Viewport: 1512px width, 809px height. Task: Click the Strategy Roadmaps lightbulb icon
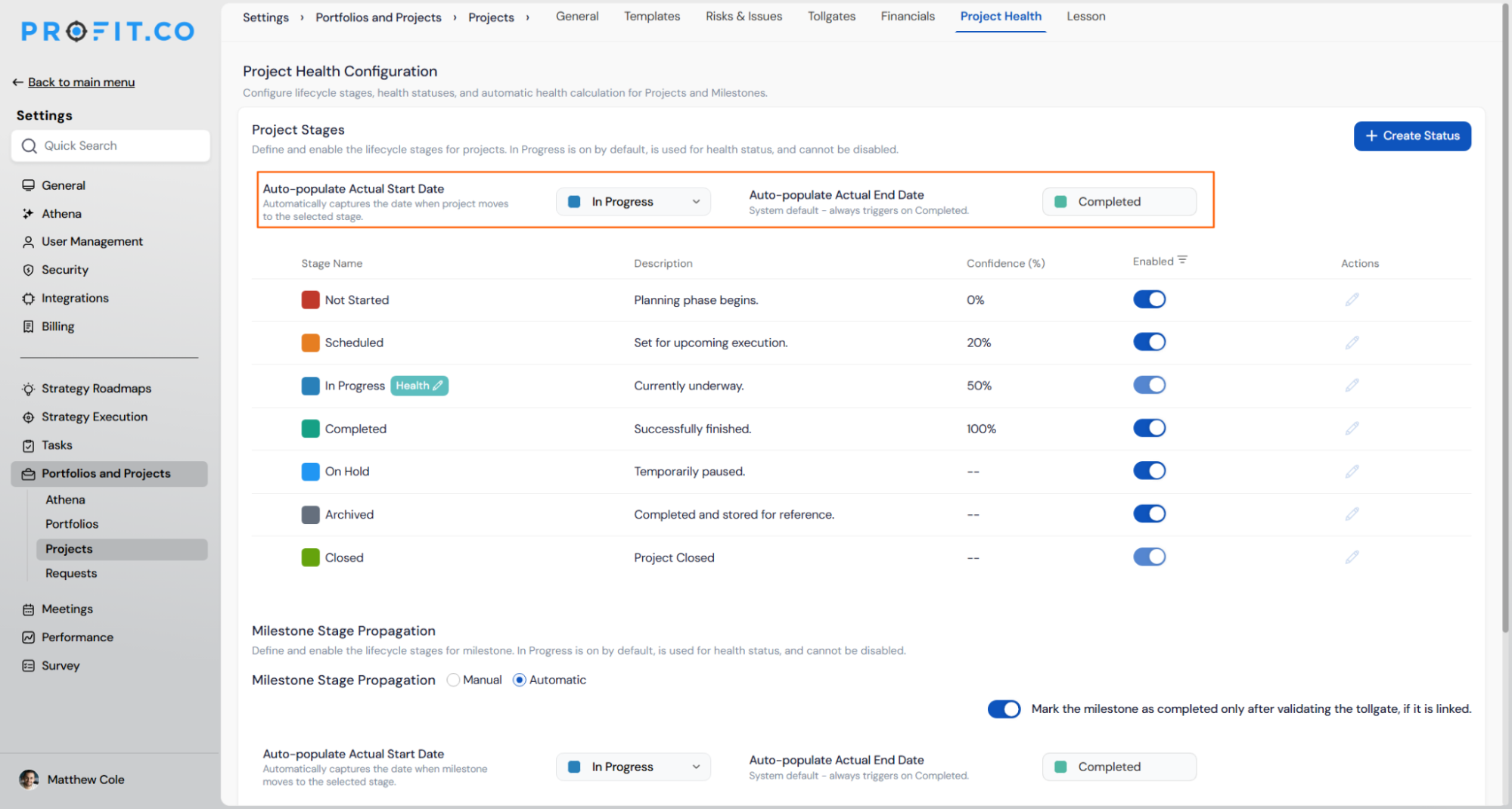28,389
